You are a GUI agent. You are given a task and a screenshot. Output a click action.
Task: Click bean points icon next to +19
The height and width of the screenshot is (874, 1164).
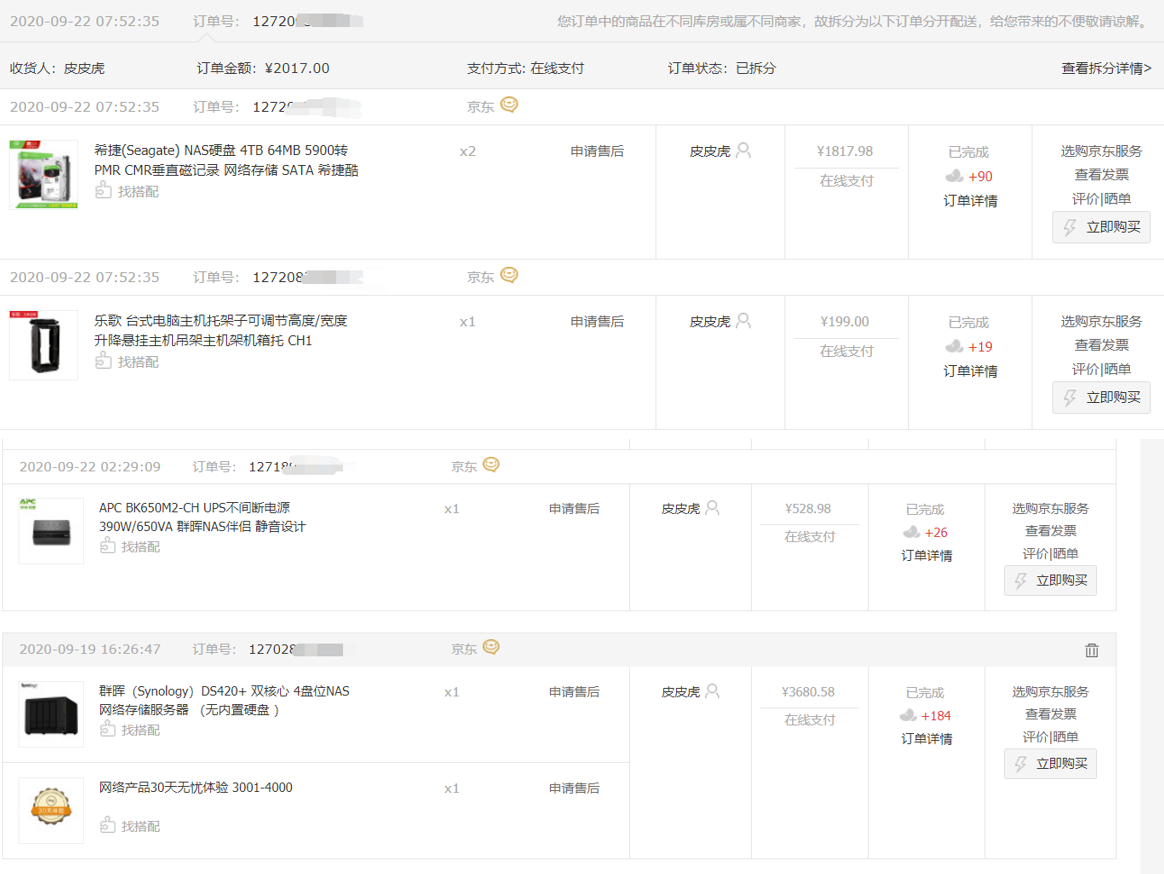pos(955,347)
